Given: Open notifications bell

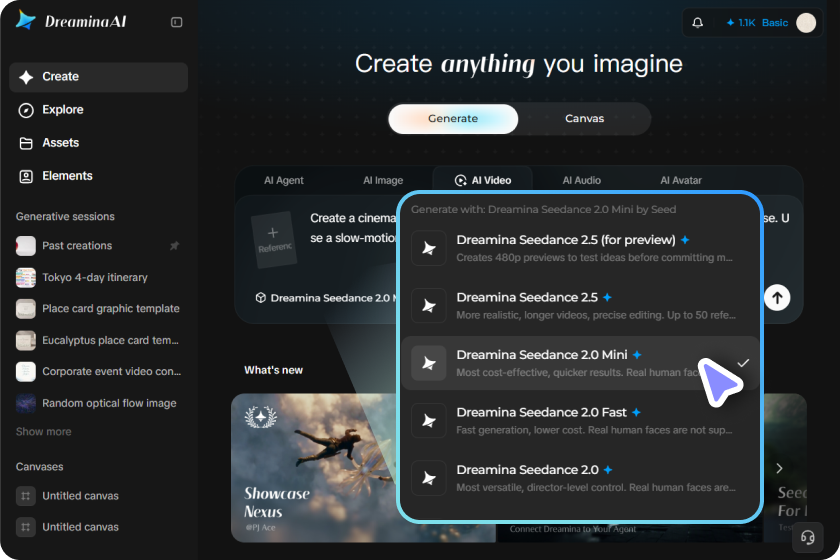Looking at the screenshot, I should coord(698,23).
